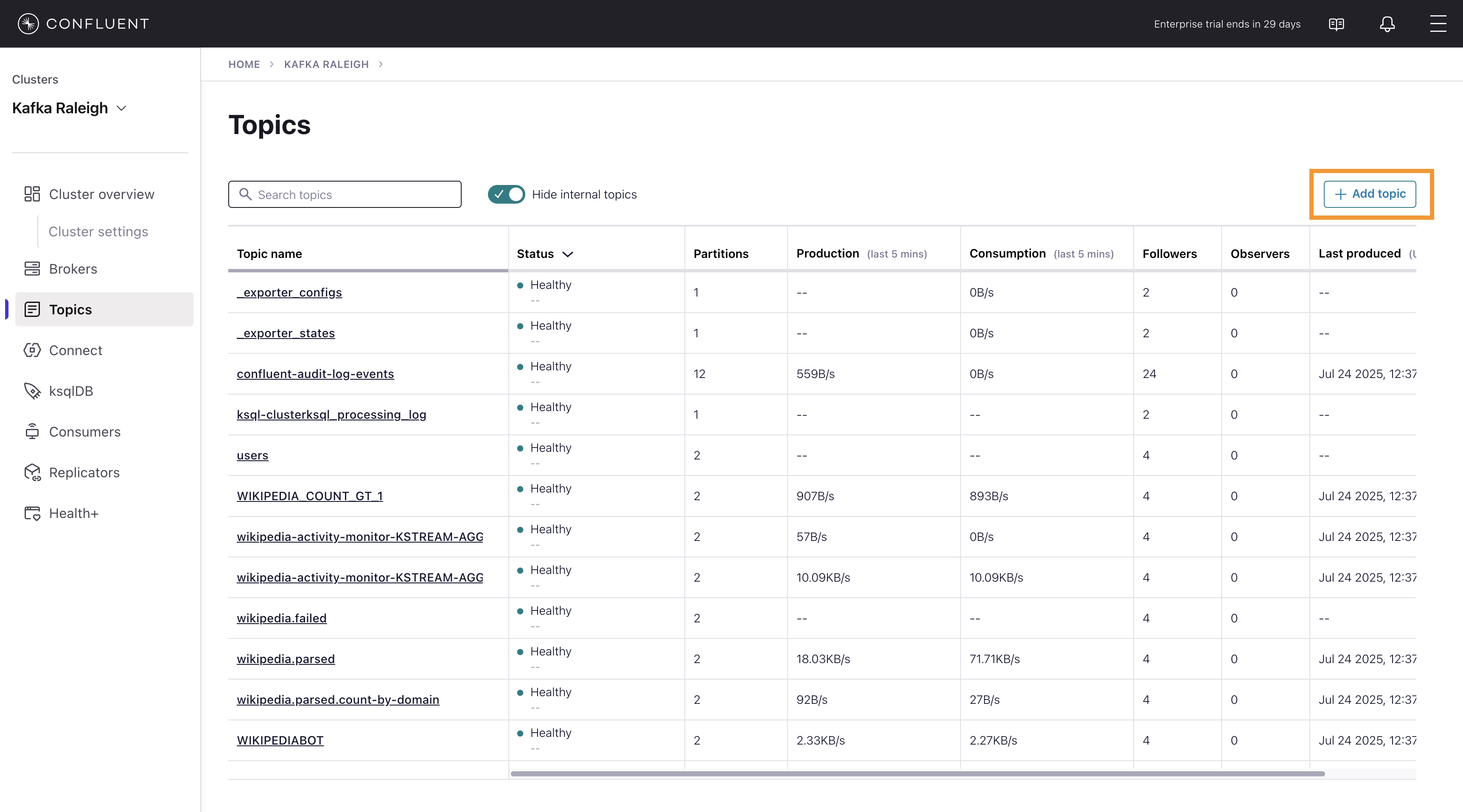This screenshot has width=1463, height=812.
Task: Click the HOME breadcrumb link
Action: click(244, 64)
